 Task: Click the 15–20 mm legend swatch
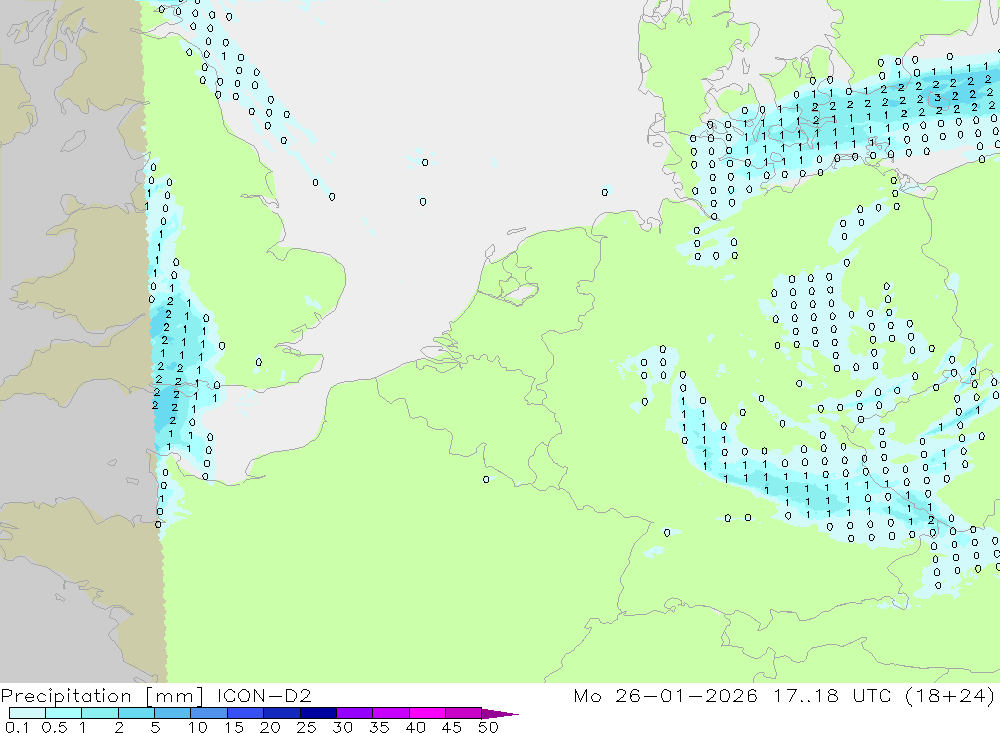(x=245, y=713)
